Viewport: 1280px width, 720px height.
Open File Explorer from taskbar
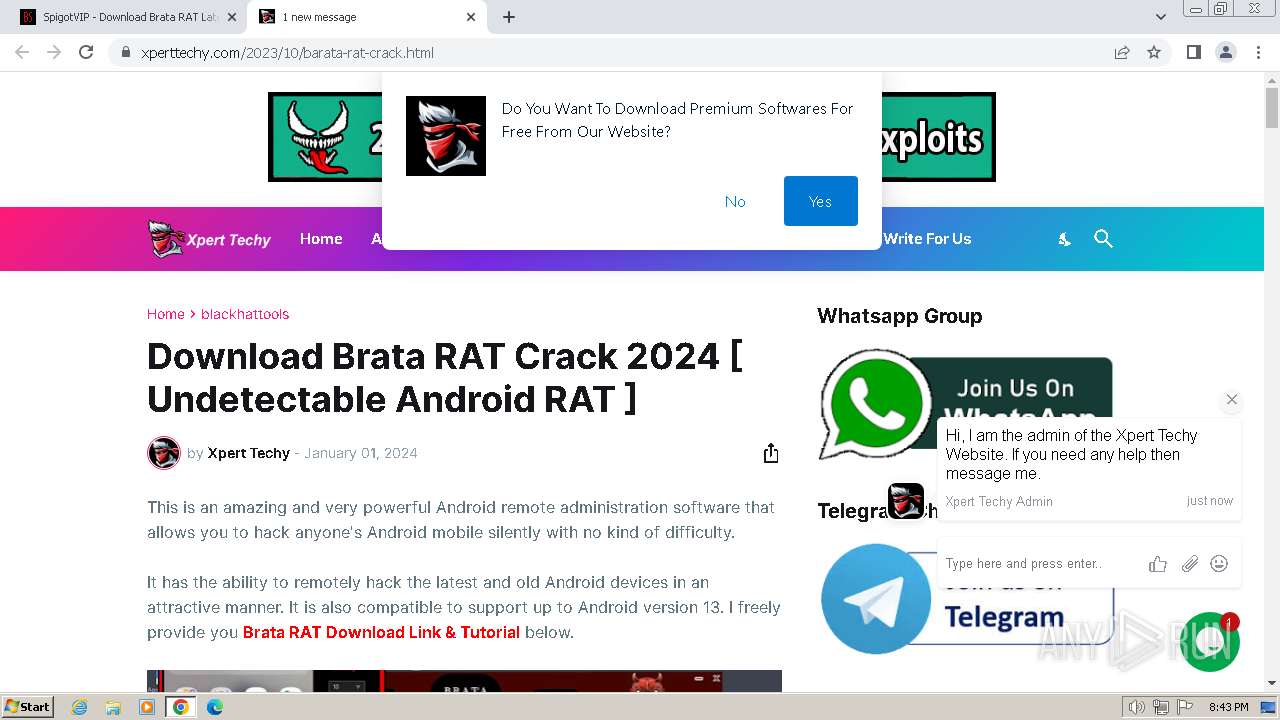[x=113, y=707]
